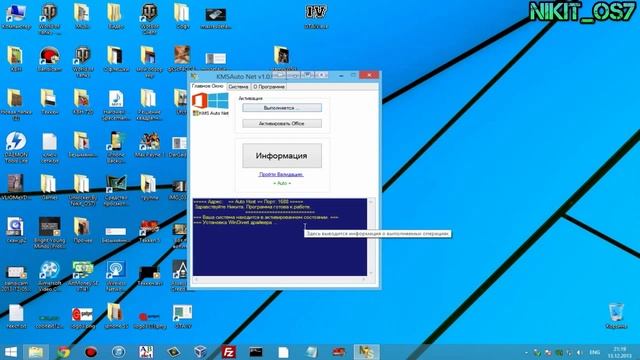Select the Компьютер desktop icon
The height and width of the screenshot is (360, 640).
[16, 17]
